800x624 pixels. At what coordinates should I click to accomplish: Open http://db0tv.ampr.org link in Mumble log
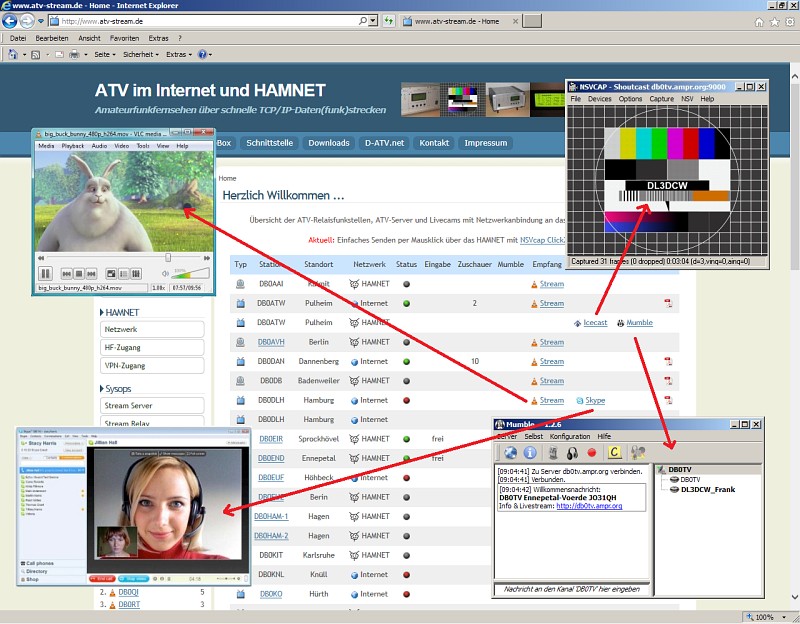tap(589, 506)
